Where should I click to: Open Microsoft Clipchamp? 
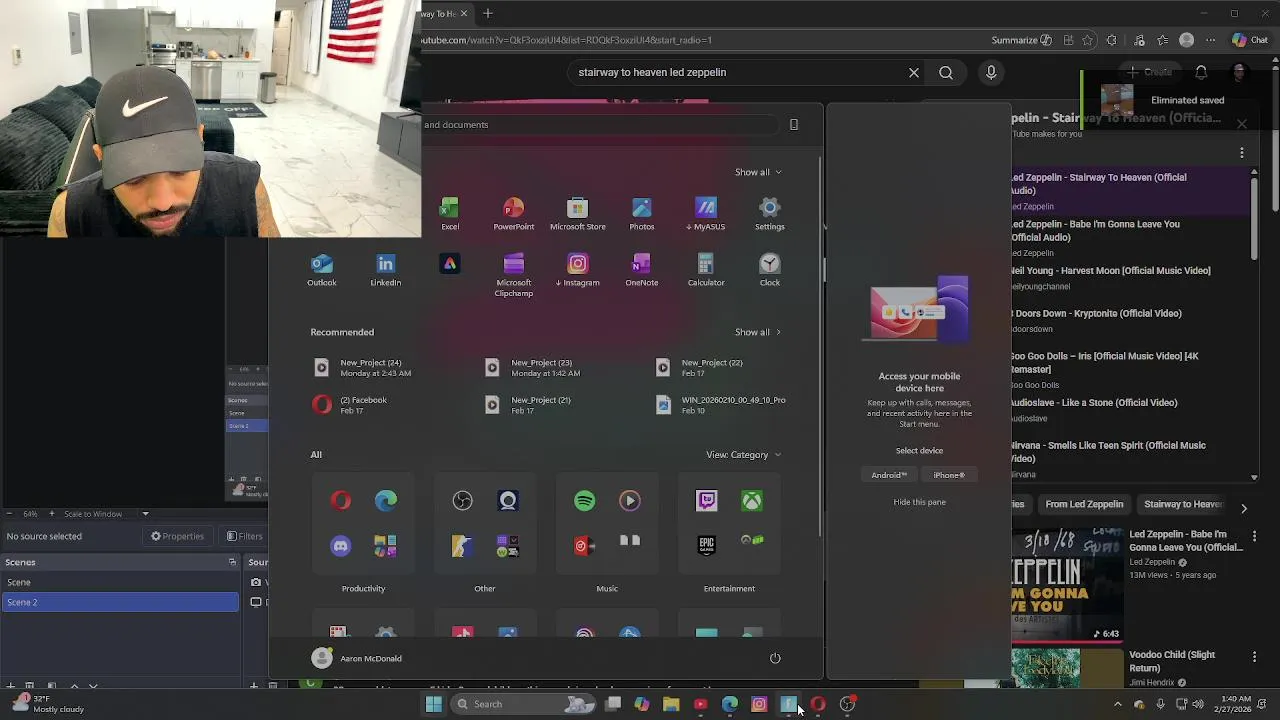(x=513, y=274)
